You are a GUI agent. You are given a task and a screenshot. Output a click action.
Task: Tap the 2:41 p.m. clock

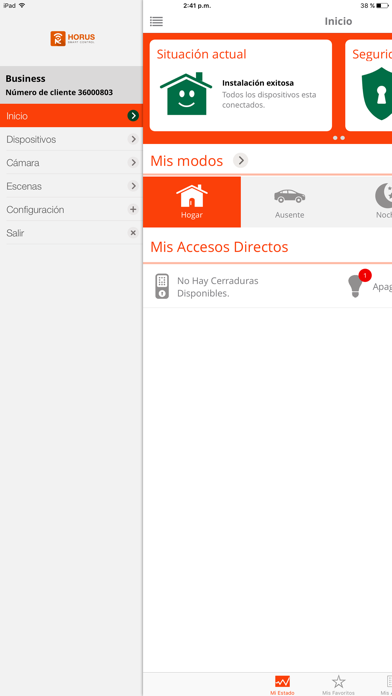tap(197, 6)
